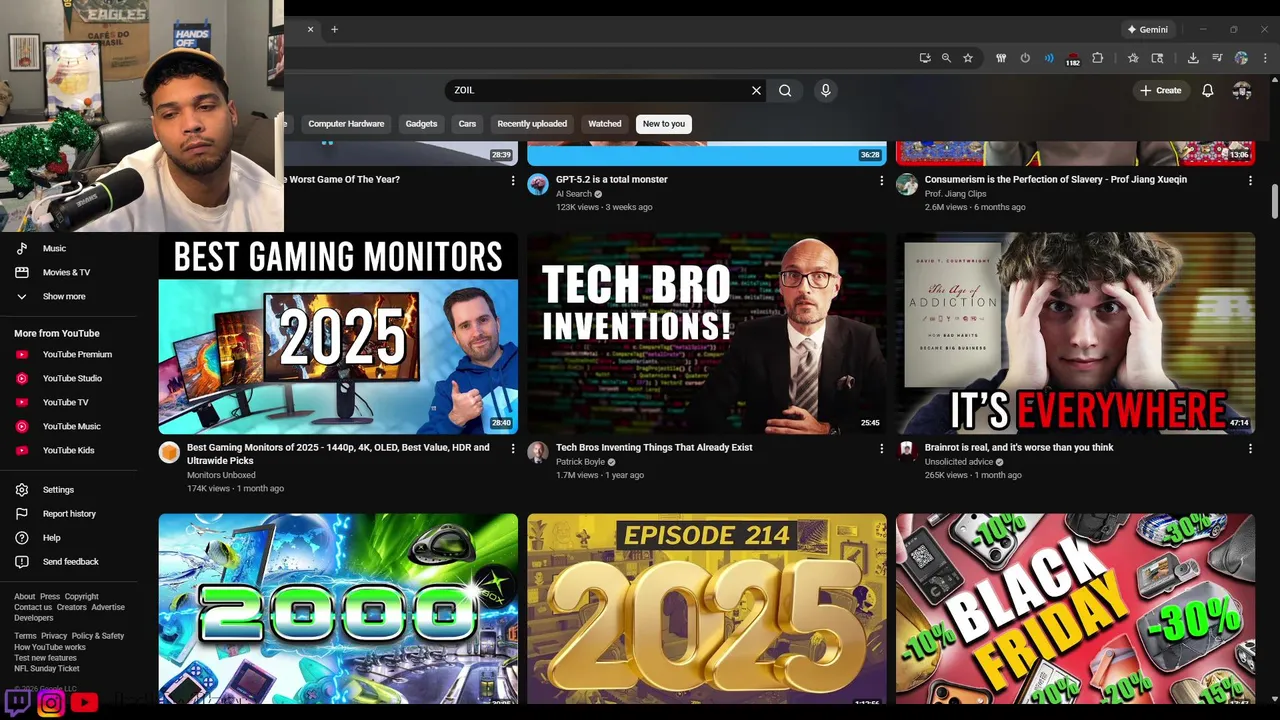Click the page vertical scrollbar thumb

(1275, 201)
